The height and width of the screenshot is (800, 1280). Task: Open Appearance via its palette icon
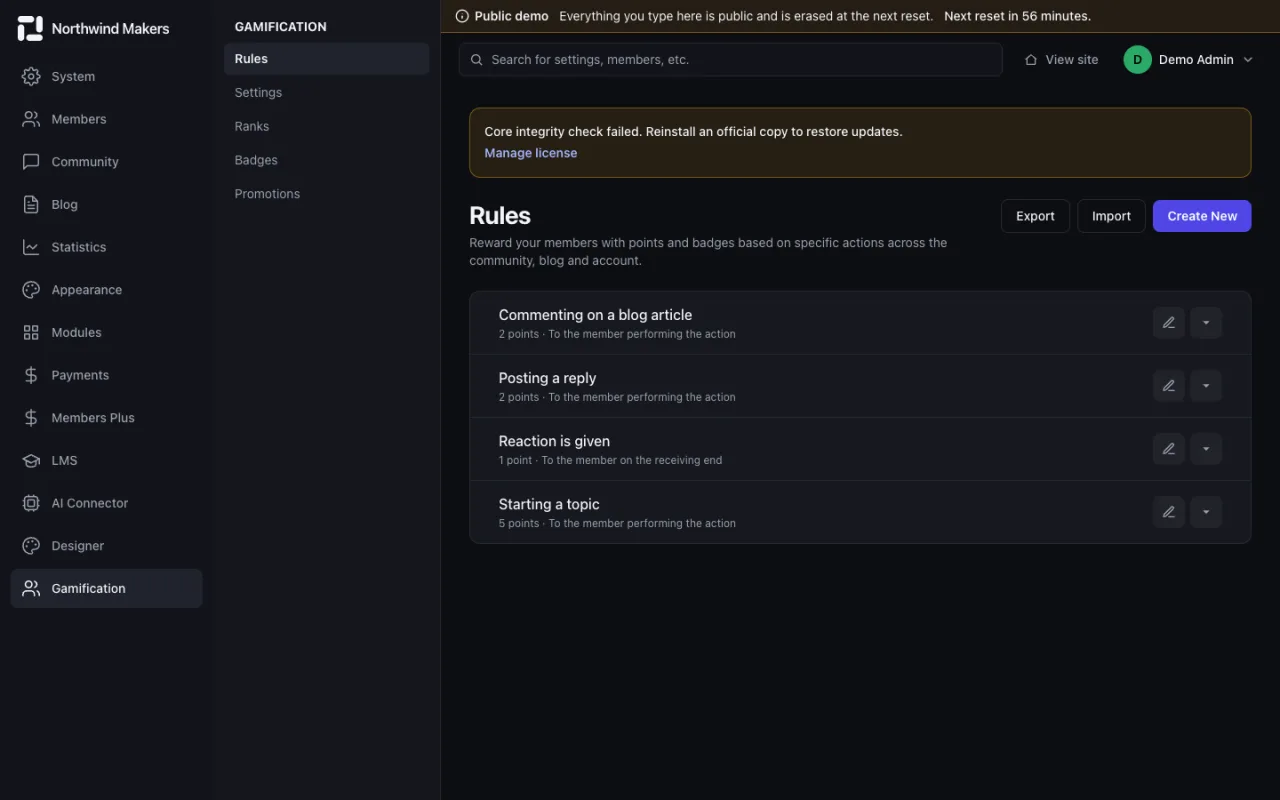[x=31, y=290]
